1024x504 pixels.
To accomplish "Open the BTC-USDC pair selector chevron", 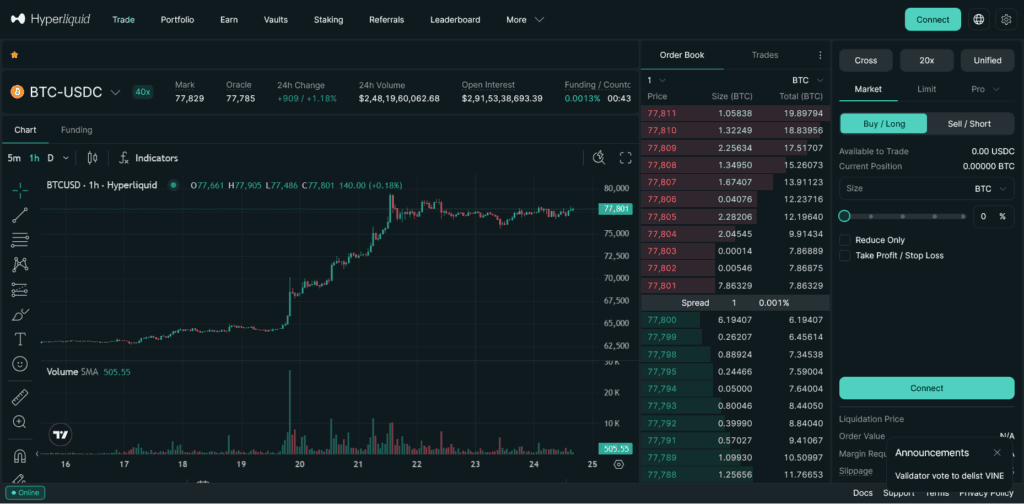I will coord(116,92).
